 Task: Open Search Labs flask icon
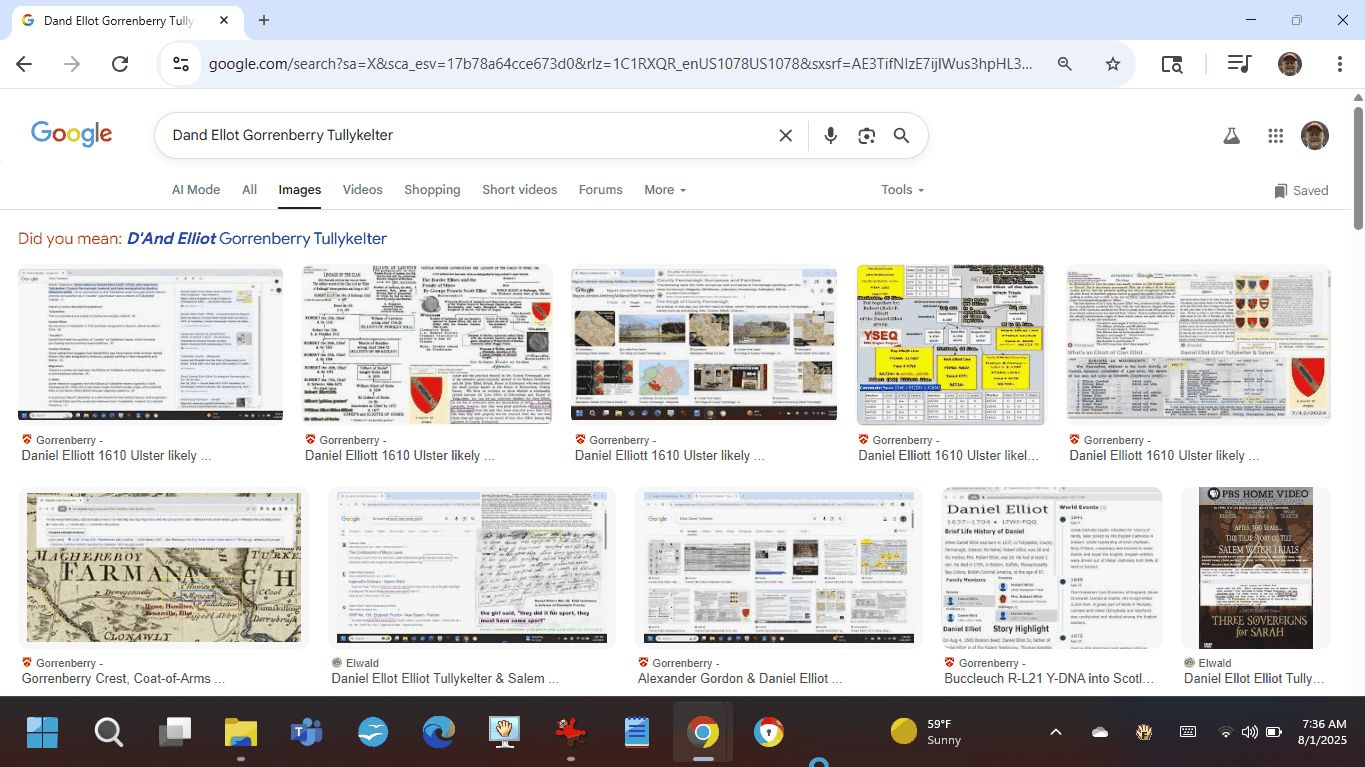(1231, 136)
